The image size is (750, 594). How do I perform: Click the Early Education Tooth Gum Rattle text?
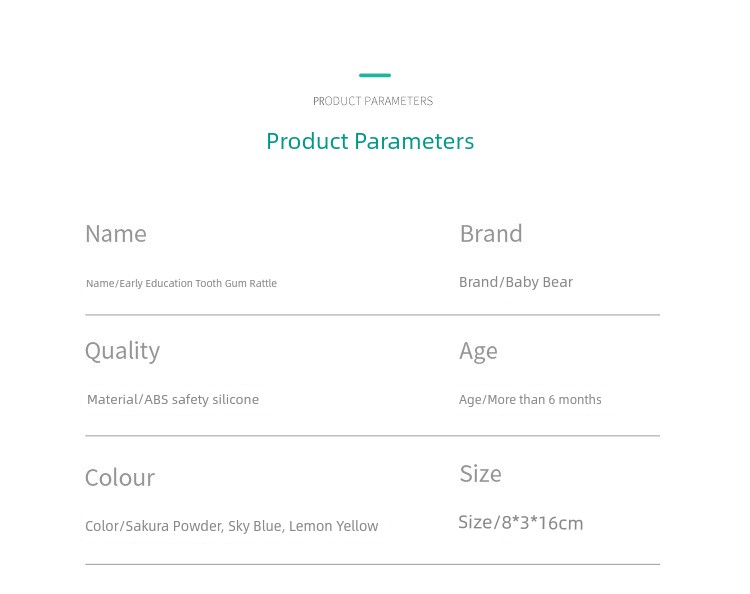click(198, 283)
